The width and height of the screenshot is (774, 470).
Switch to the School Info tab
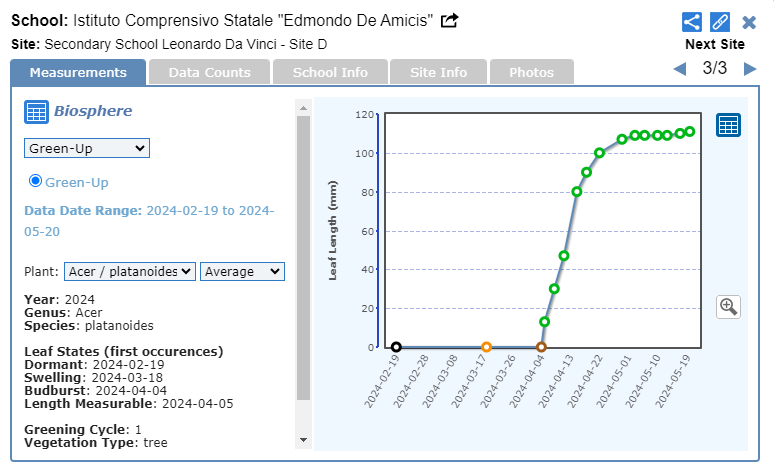pyautogui.click(x=330, y=72)
